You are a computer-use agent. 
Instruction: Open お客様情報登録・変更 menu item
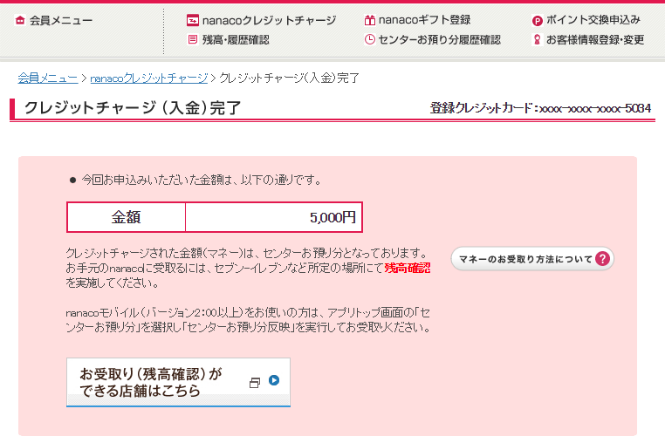click(x=595, y=40)
